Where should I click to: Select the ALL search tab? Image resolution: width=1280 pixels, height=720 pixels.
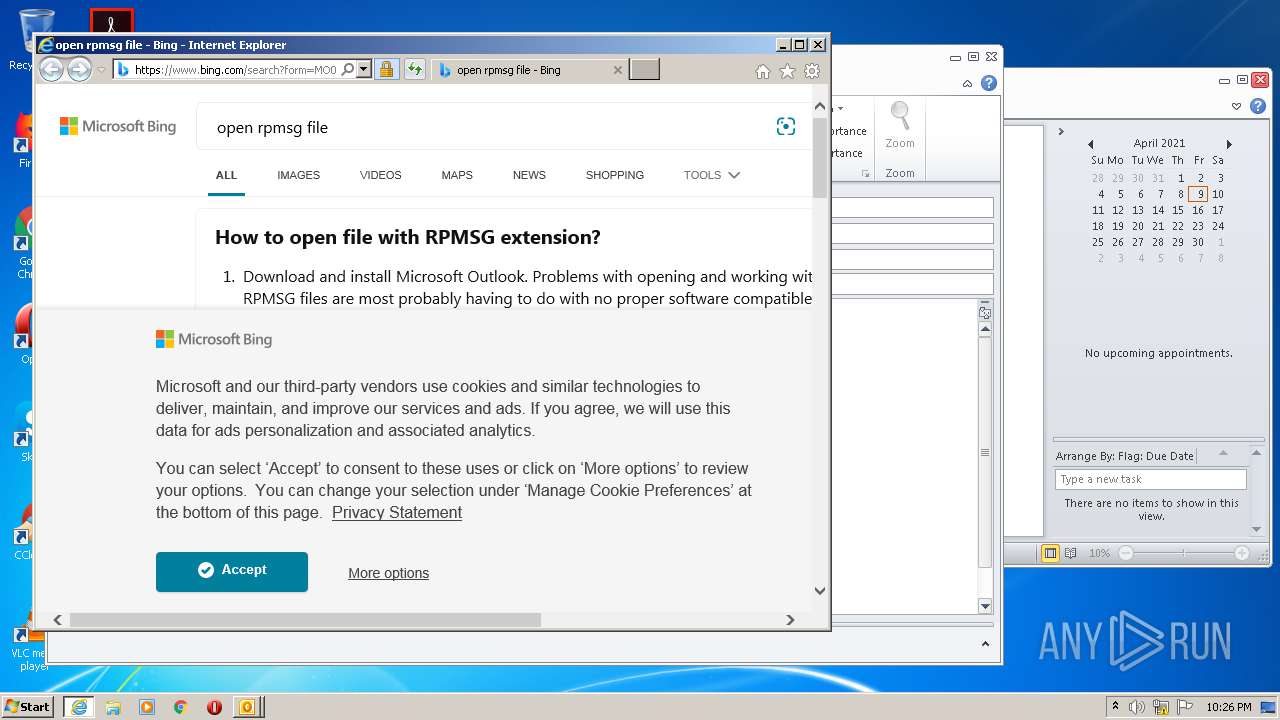pyautogui.click(x=226, y=175)
